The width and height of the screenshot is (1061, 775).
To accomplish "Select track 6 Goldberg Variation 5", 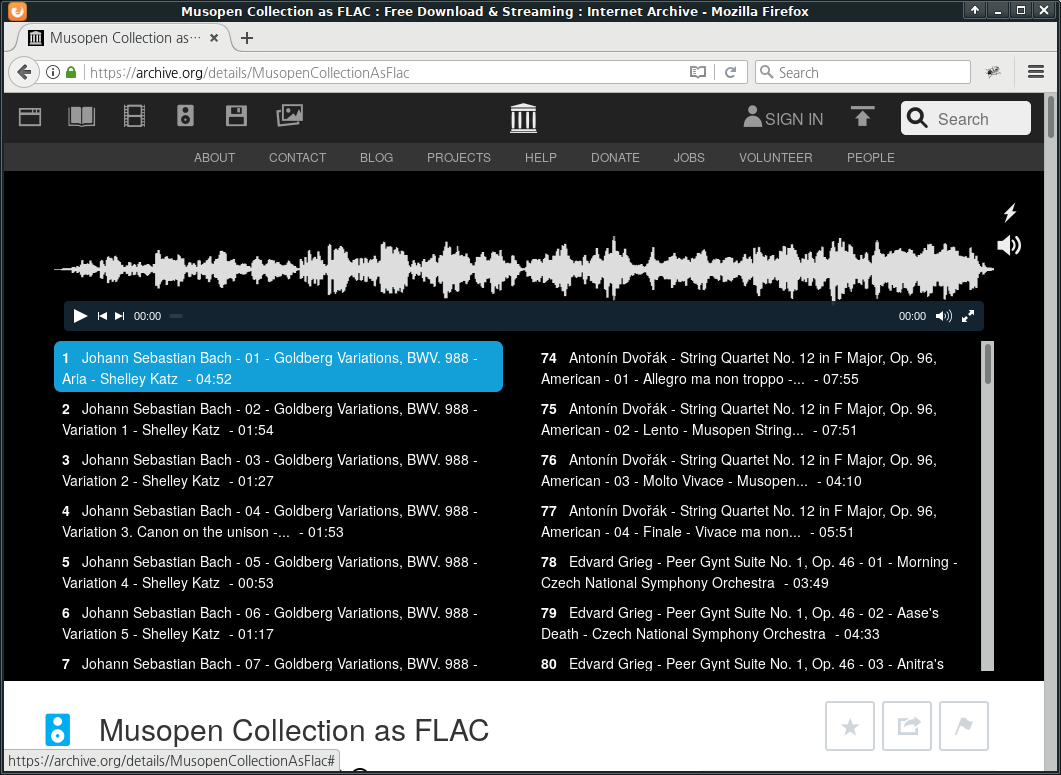I will pyautogui.click(x=278, y=623).
